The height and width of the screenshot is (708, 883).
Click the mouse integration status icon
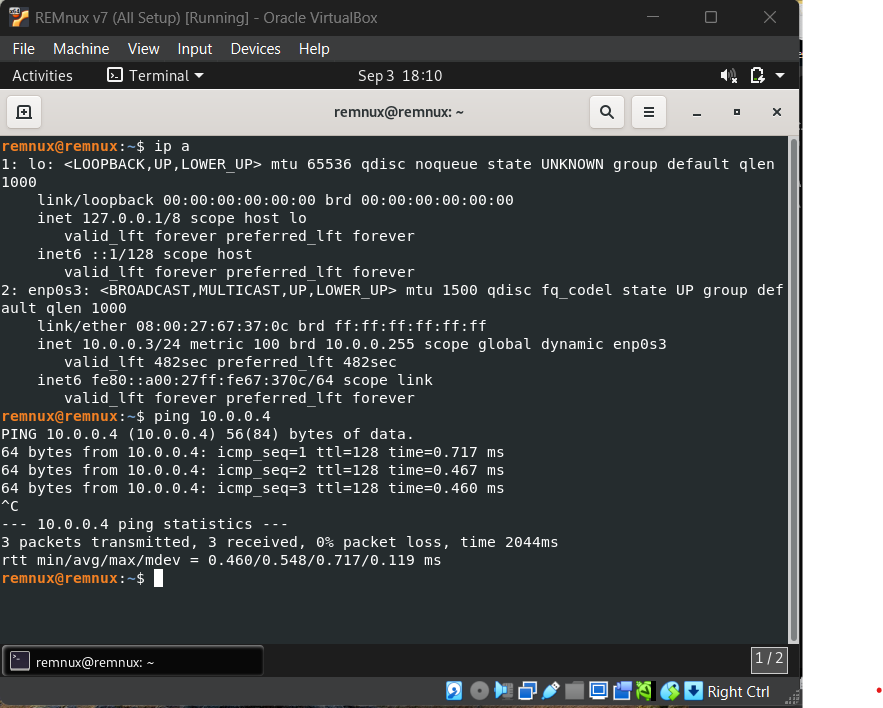coord(670,691)
